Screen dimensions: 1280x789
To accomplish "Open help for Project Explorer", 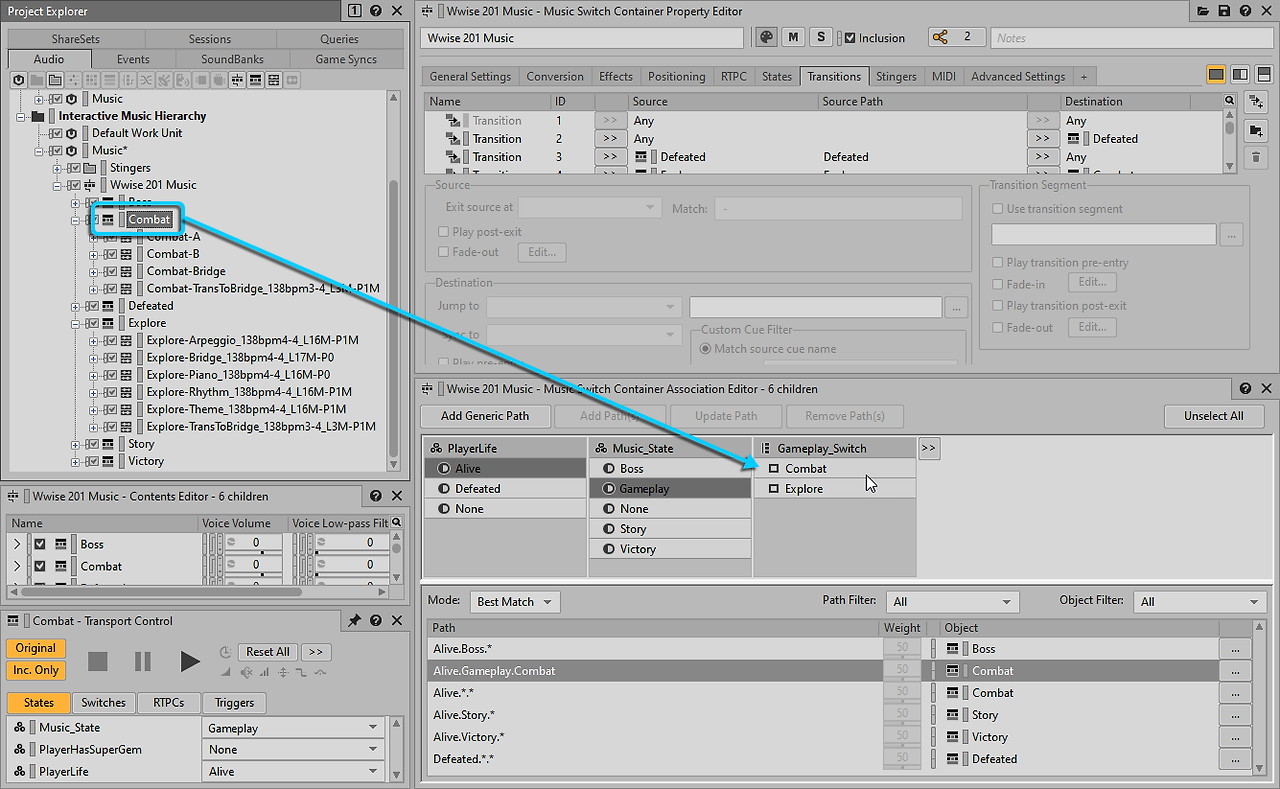I will (375, 11).
